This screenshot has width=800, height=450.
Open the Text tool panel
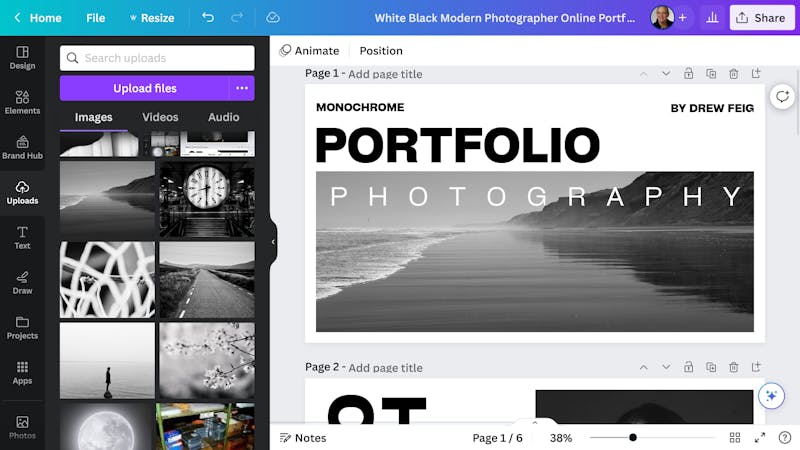click(x=22, y=238)
